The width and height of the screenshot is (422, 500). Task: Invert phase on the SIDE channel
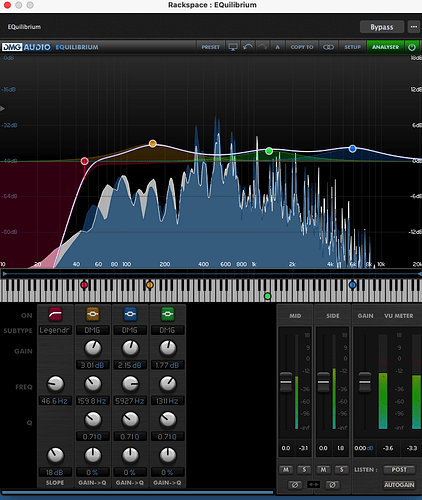pos(332,485)
